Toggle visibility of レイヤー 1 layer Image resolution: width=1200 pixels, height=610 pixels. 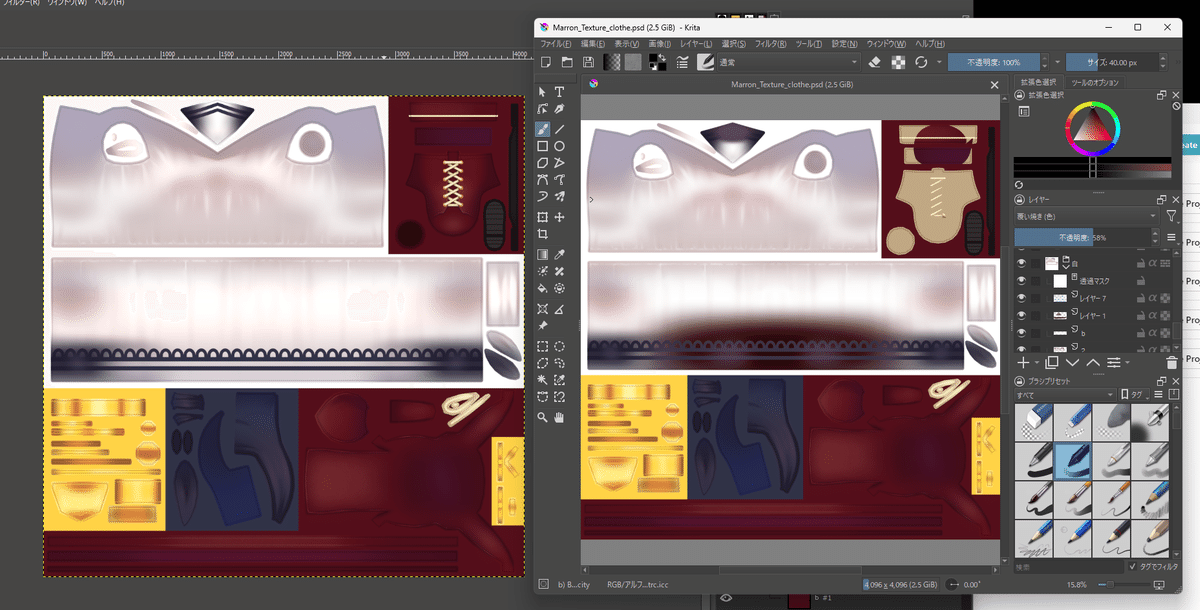point(1022,315)
